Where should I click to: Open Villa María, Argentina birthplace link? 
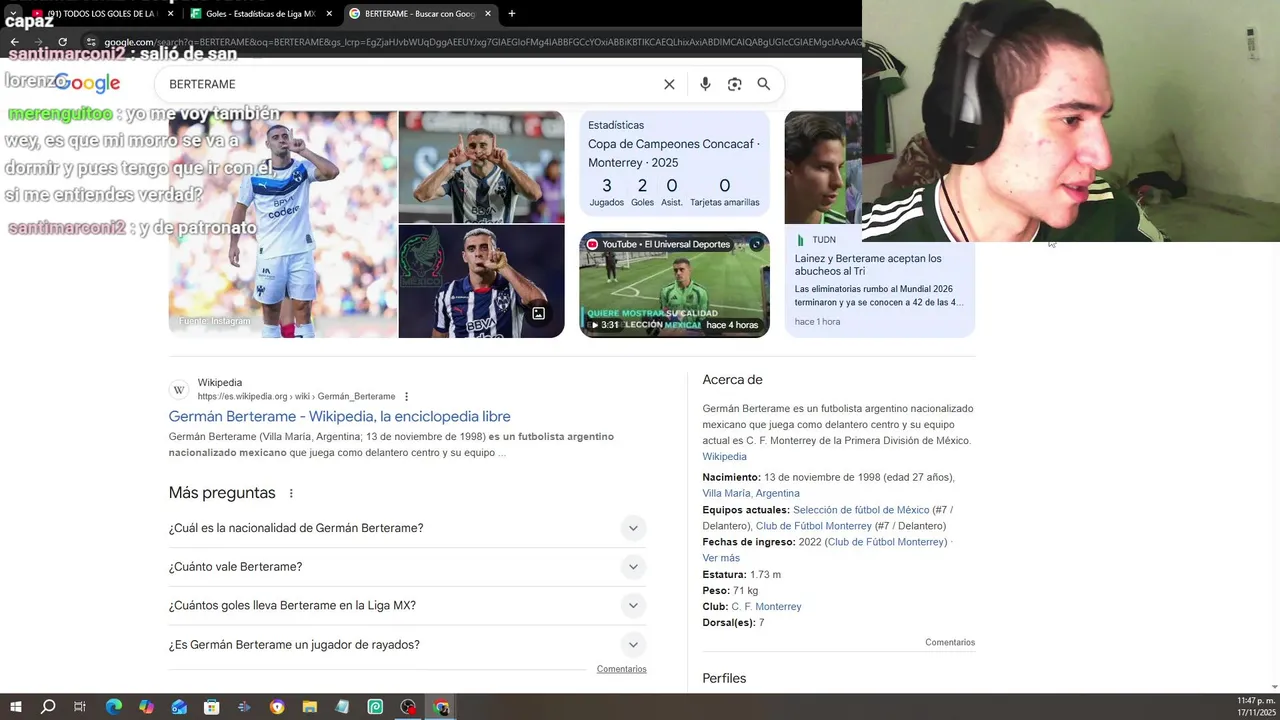coord(751,493)
